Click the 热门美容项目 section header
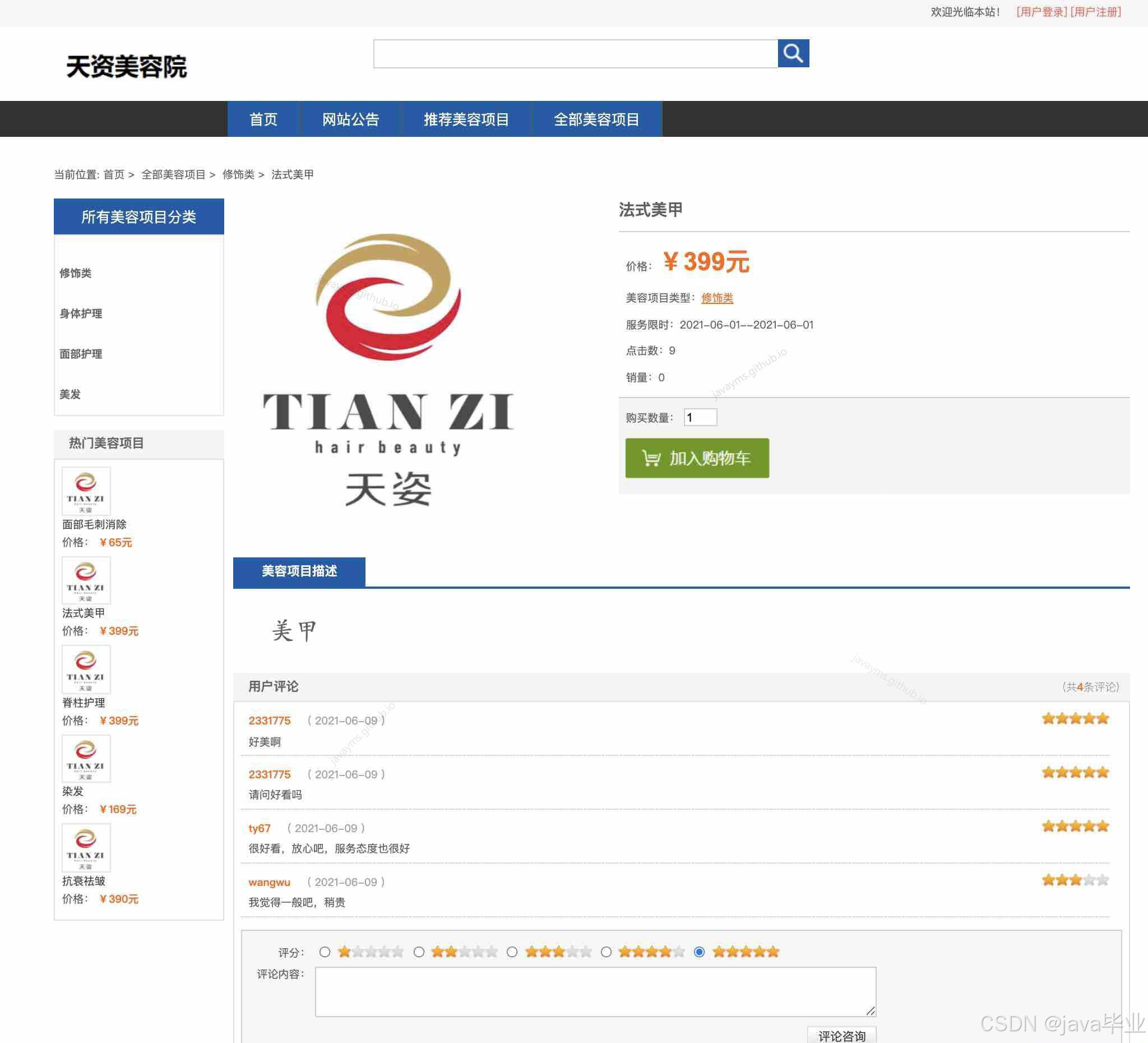The height and width of the screenshot is (1043, 1148). point(139,443)
